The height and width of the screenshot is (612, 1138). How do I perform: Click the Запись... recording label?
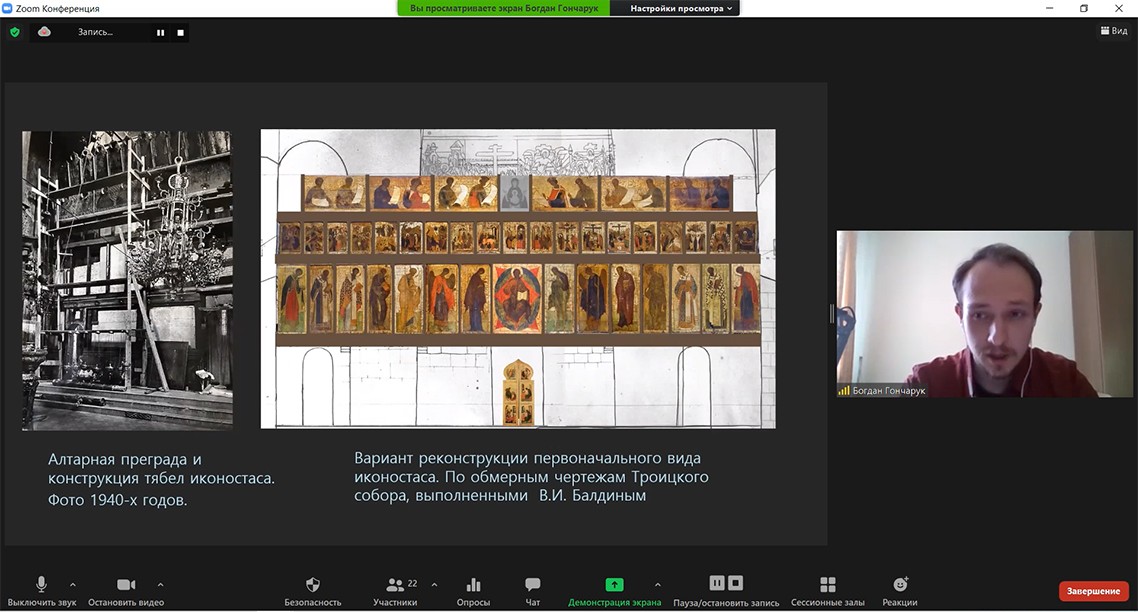click(95, 32)
